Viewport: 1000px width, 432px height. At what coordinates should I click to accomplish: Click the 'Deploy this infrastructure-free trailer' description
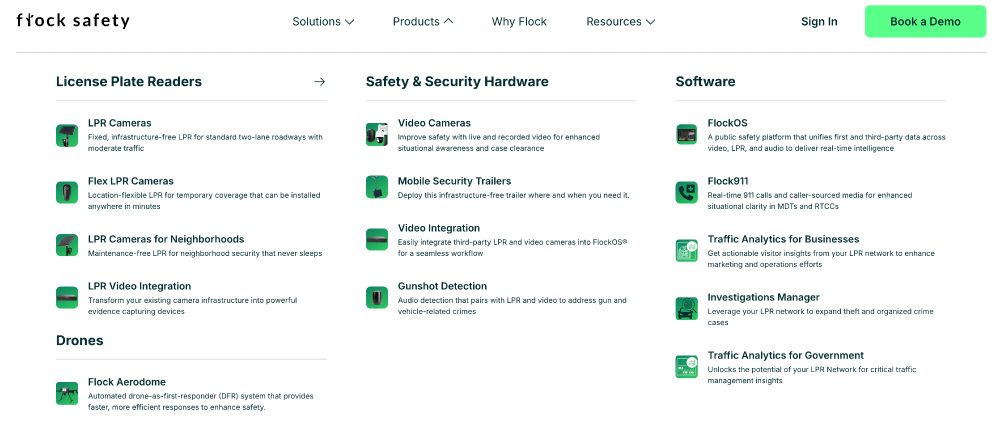513,195
